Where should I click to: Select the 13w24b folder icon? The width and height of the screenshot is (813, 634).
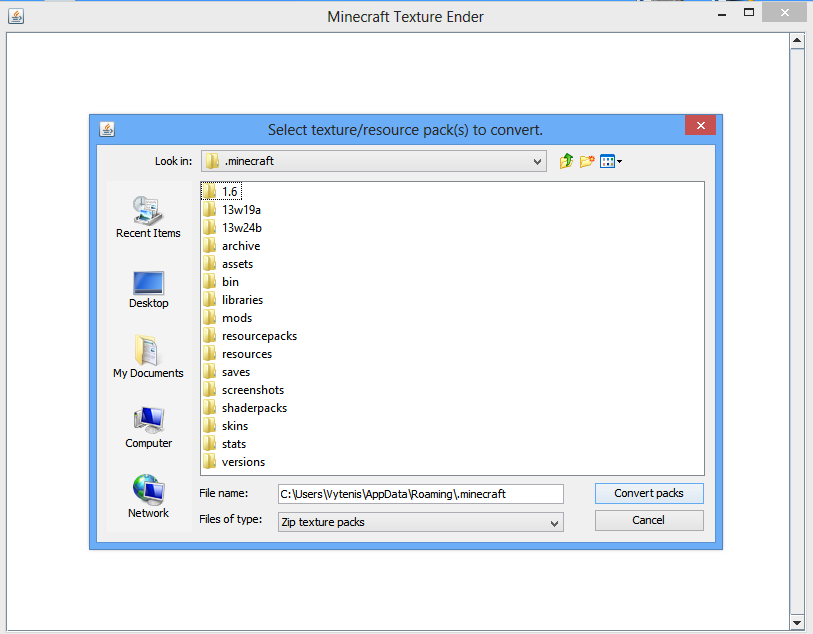(x=209, y=228)
